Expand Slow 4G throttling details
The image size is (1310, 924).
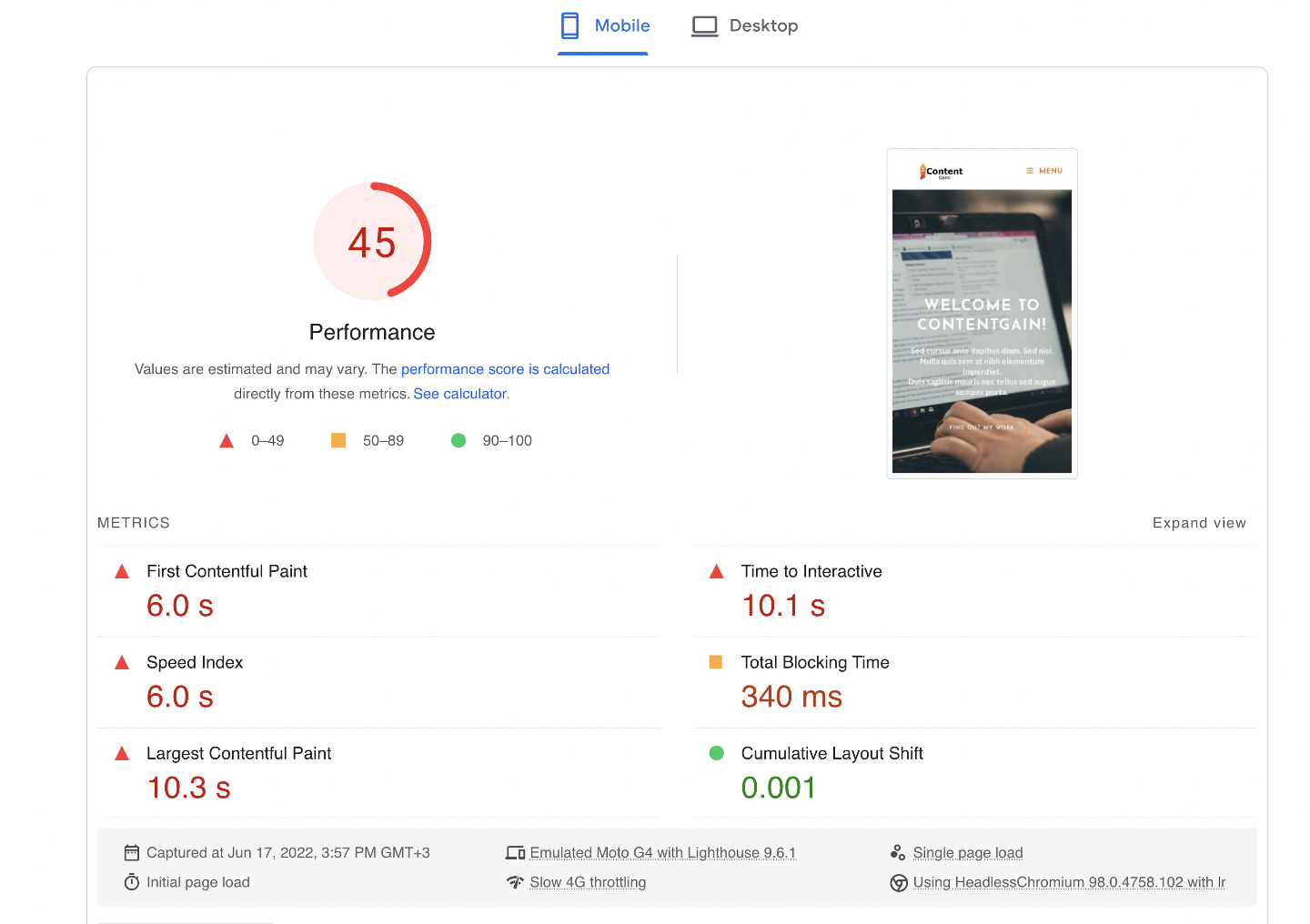(588, 882)
